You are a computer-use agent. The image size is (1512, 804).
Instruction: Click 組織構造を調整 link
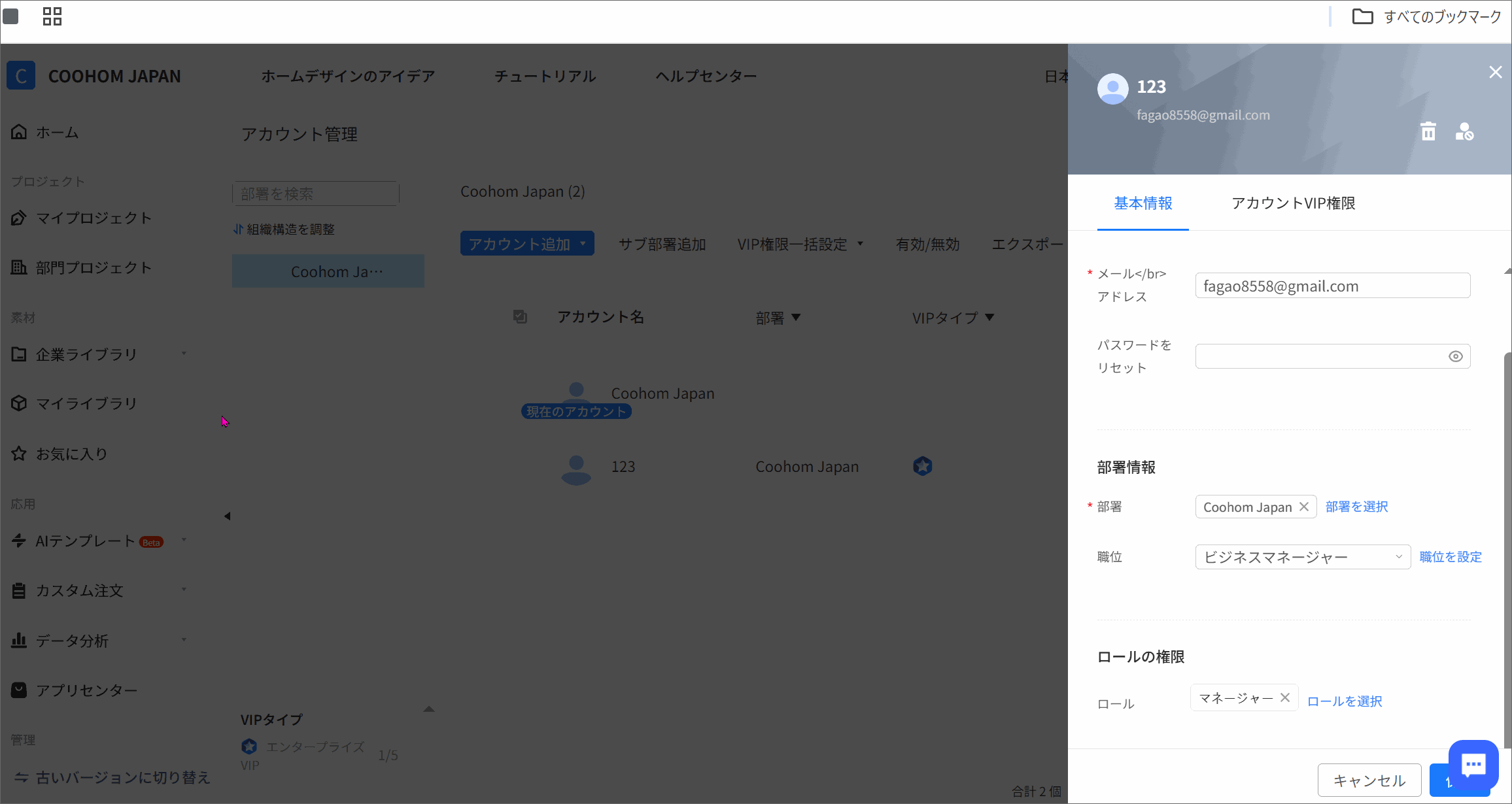point(284,229)
